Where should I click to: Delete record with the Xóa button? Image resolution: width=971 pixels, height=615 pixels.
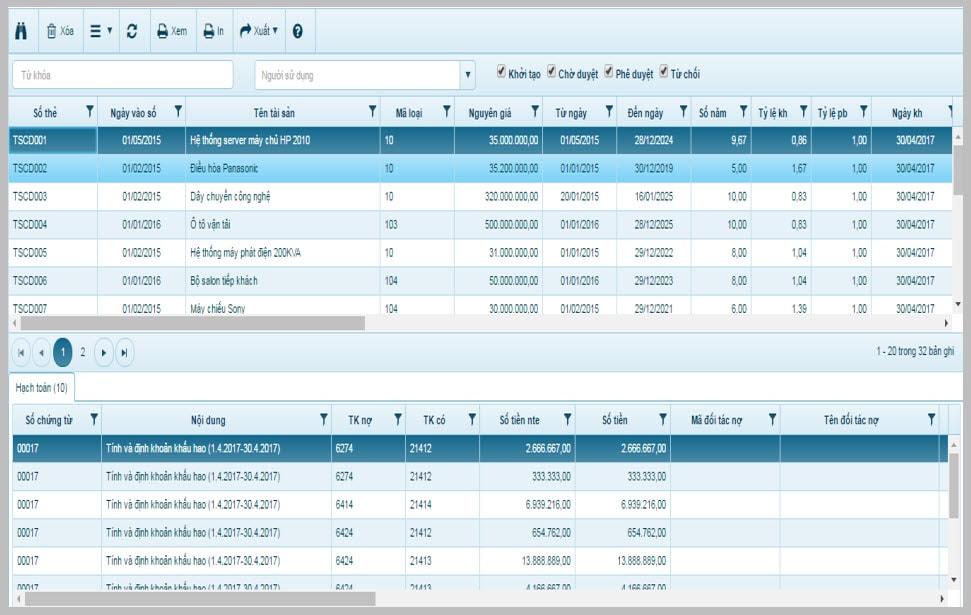[60, 31]
